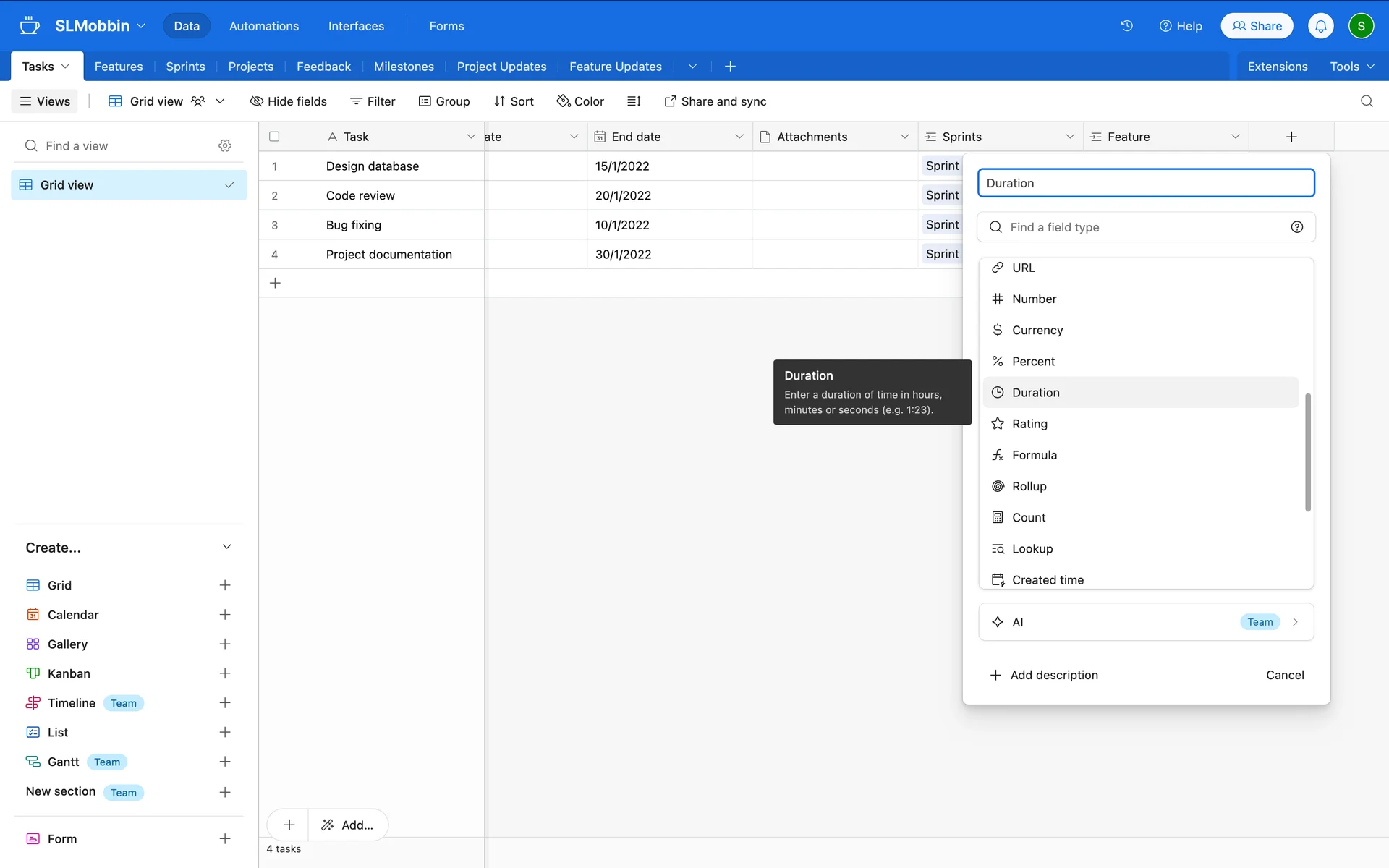Add a Kanban view plus icon
The image size is (1389, 868).
(x=225, y=673)
